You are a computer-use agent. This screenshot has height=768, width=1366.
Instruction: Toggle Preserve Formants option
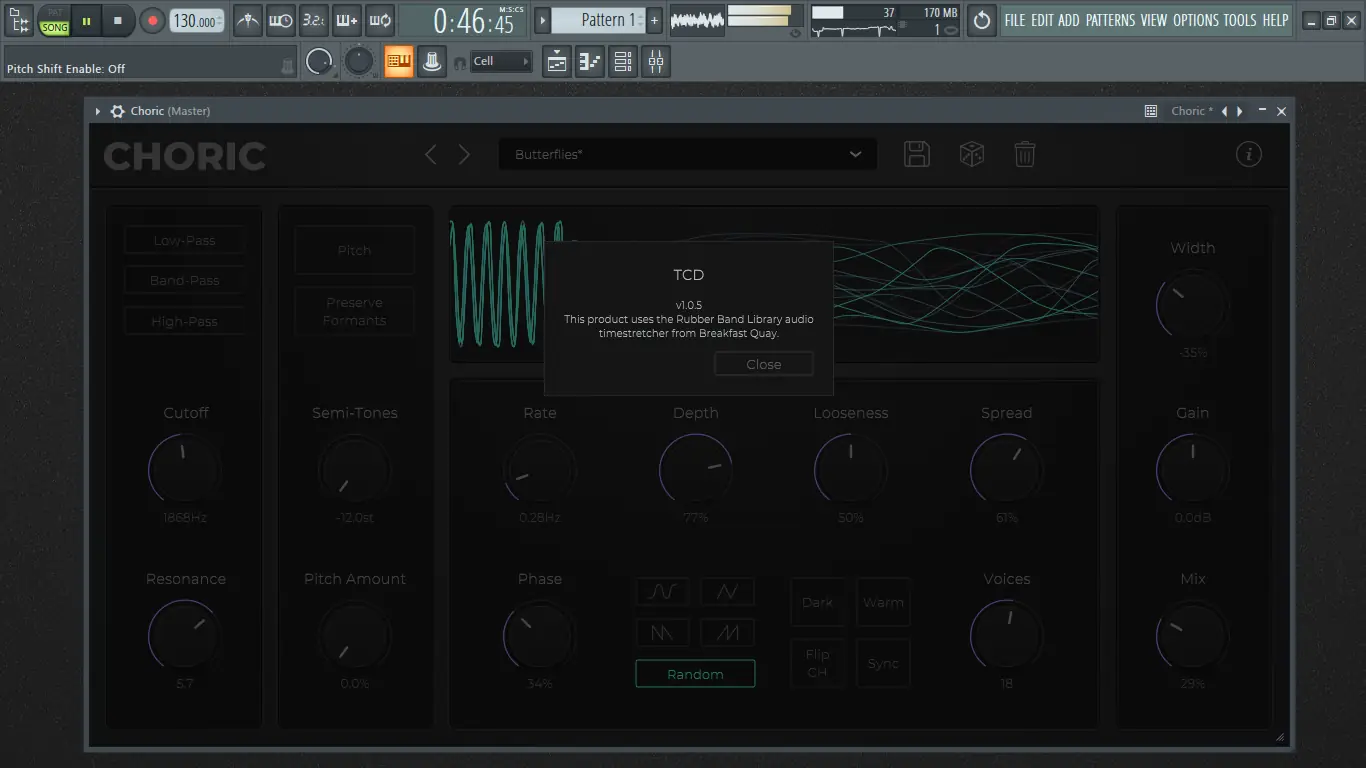[354, 311]
